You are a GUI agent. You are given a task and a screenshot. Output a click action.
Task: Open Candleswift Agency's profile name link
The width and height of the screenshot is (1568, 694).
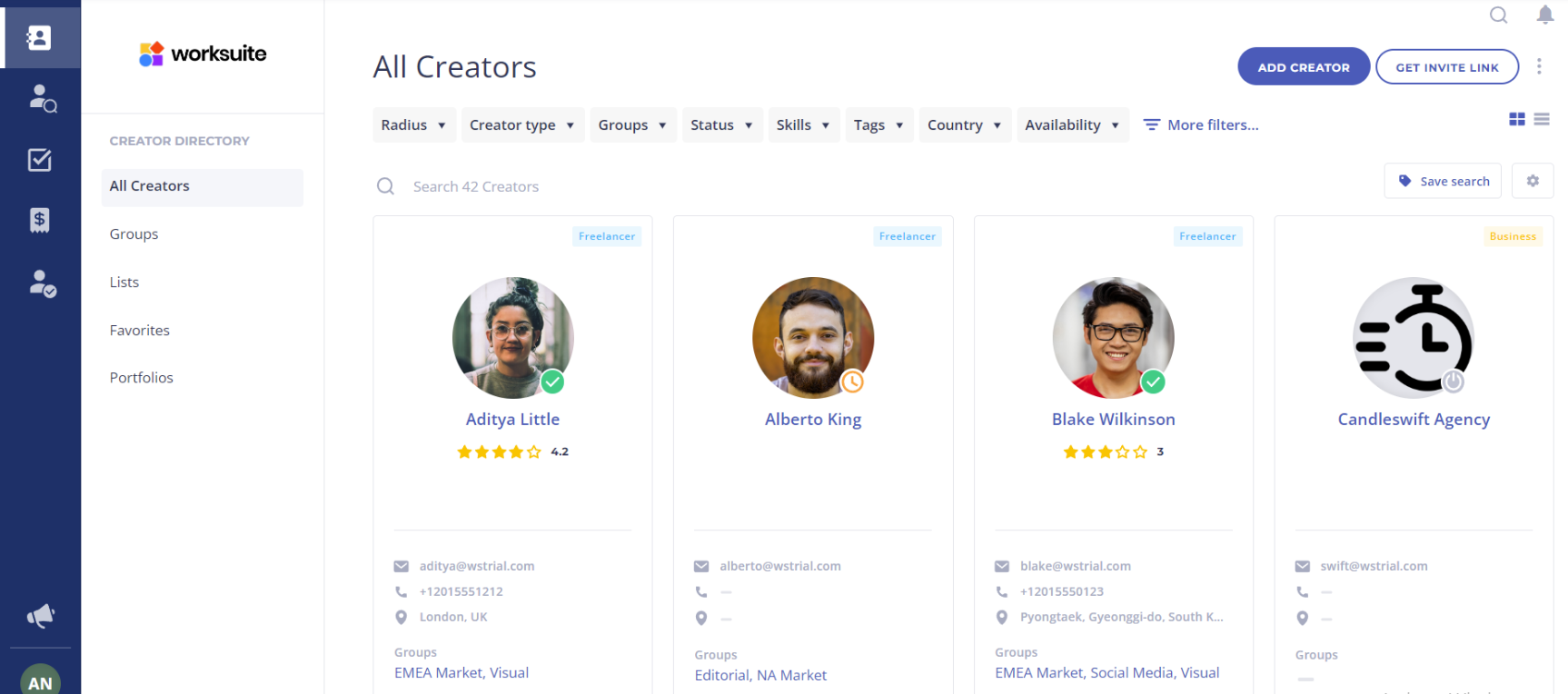(x=1414, y=420)
